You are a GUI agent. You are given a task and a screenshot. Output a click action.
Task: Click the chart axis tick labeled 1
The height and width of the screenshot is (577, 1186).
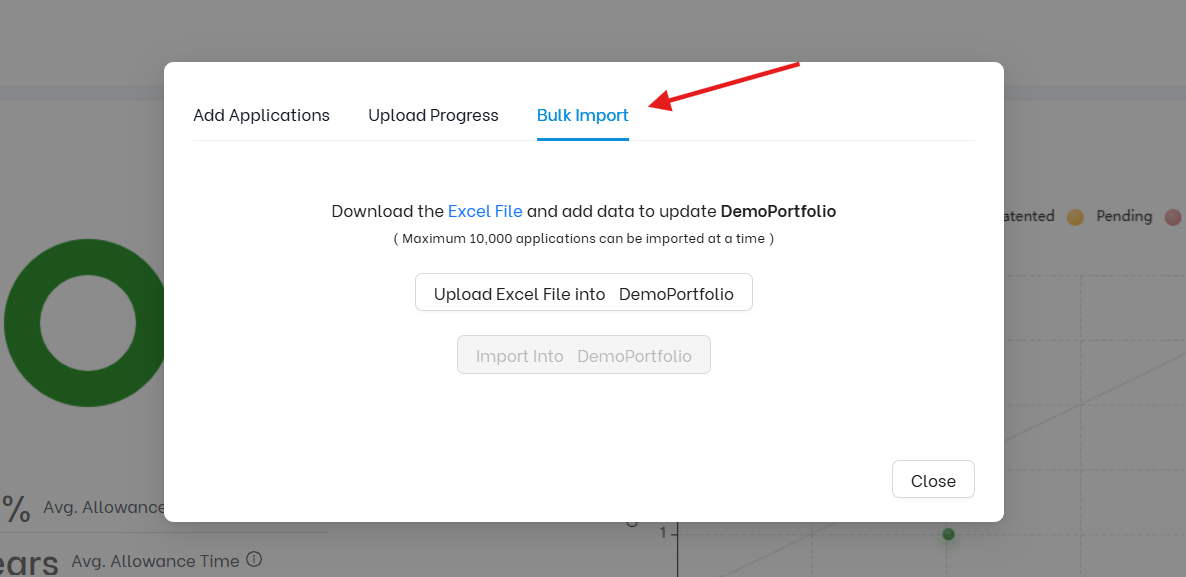pos(663,533)
